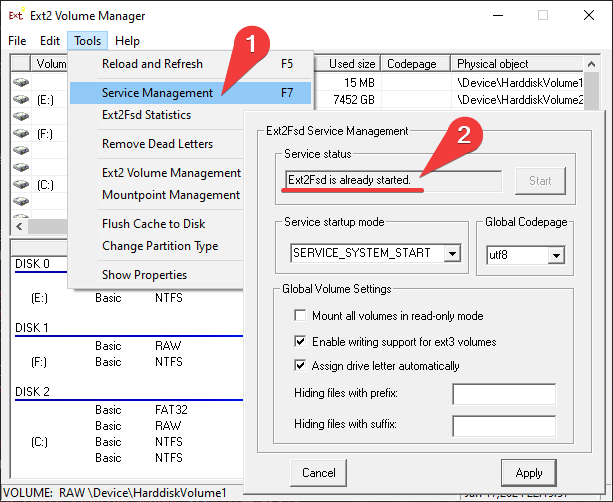Click the Ext2 Volume Manager title bar icon
The height and width of the screenshot is (502, 613).
click(17, 16)
